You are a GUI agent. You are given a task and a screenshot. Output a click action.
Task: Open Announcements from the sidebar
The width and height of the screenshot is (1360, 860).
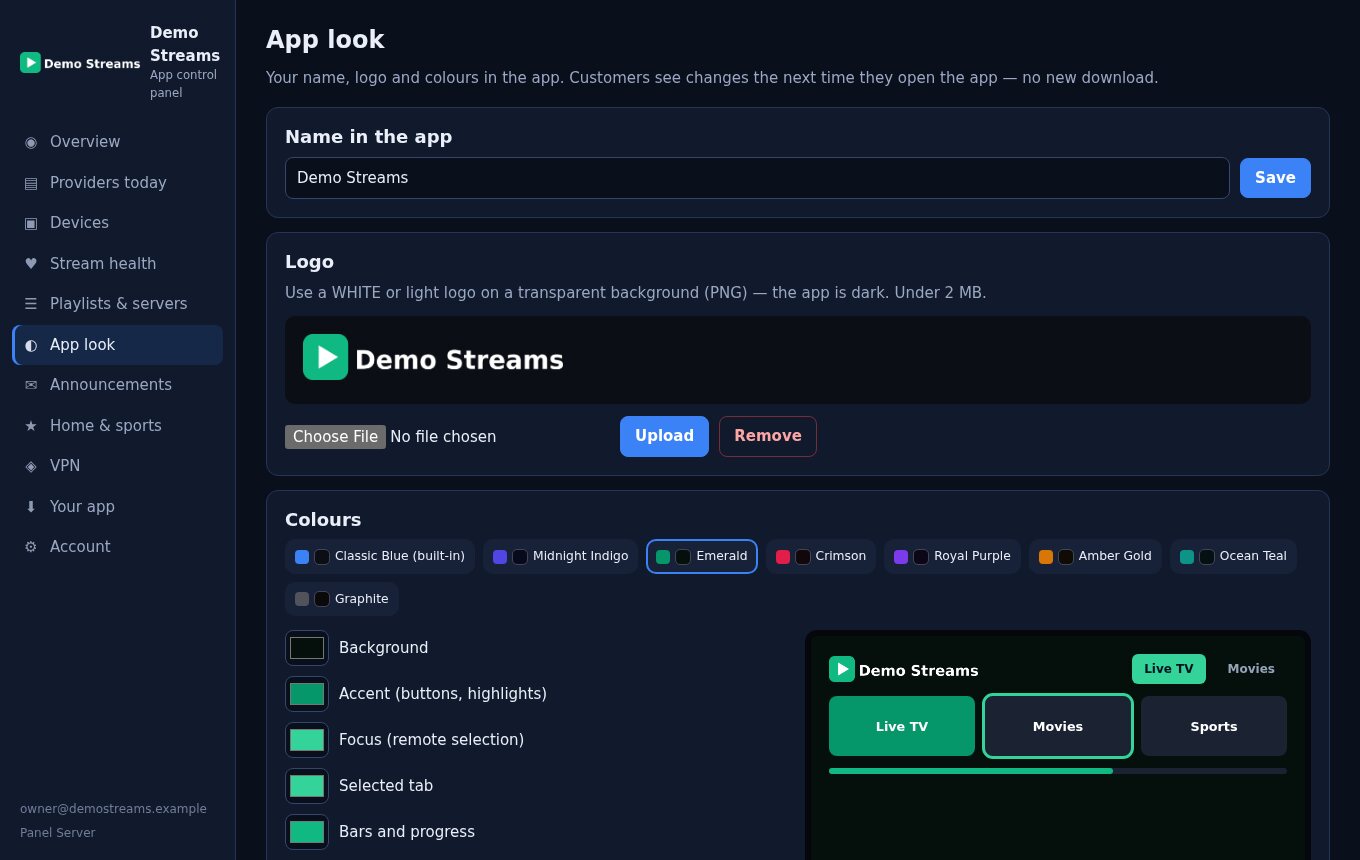point(117,385)
